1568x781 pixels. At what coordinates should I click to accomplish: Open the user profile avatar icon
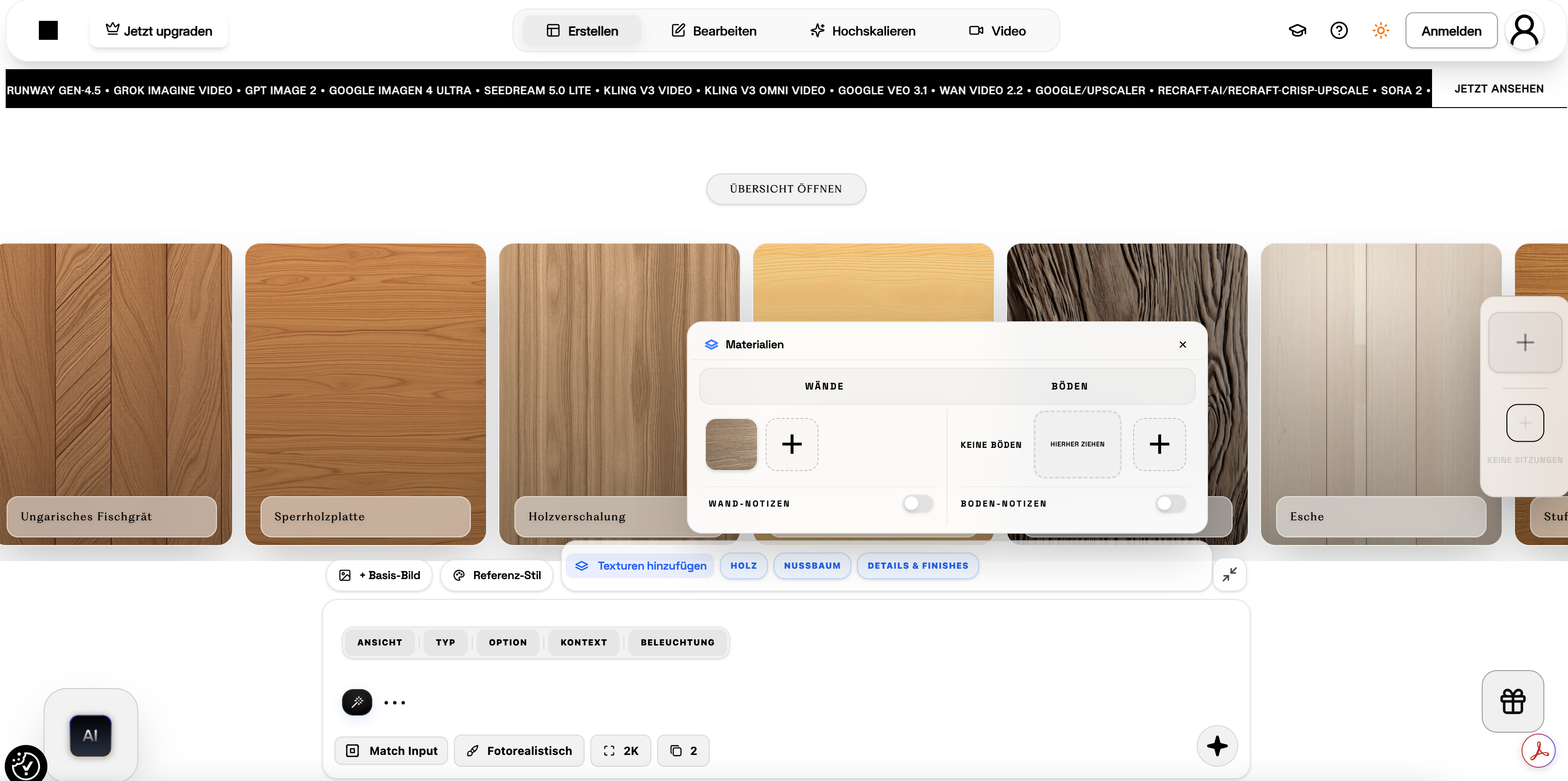[x=1525, y=30]
